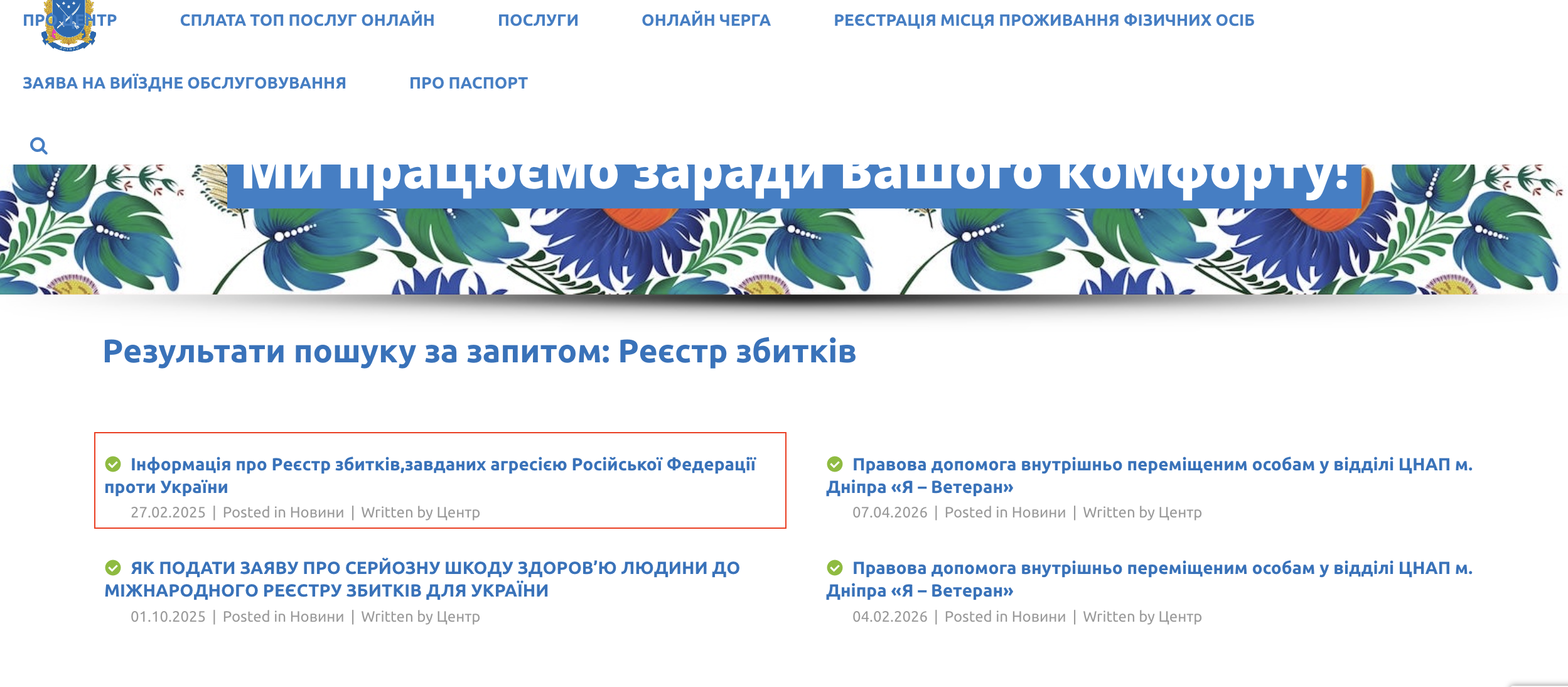Click the Новини category under the 04.02.2026 post

pyautogui.click(x=1039, y=617)
